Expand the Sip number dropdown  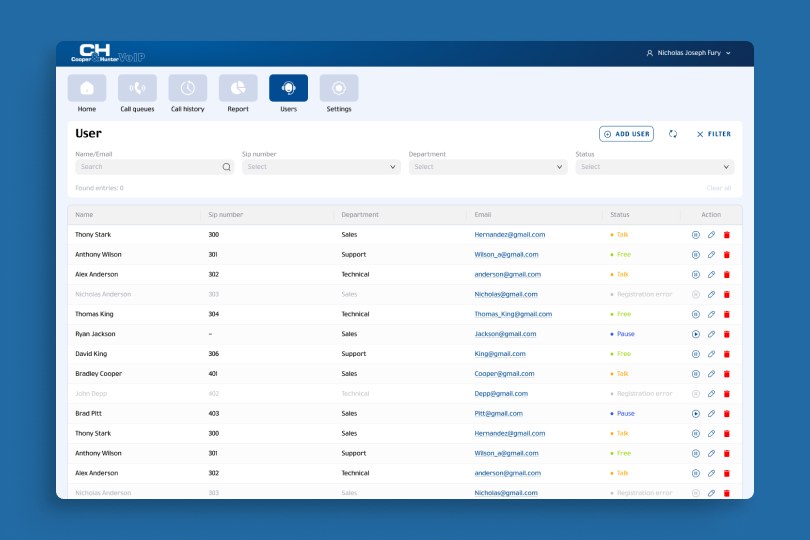(321, 167)
